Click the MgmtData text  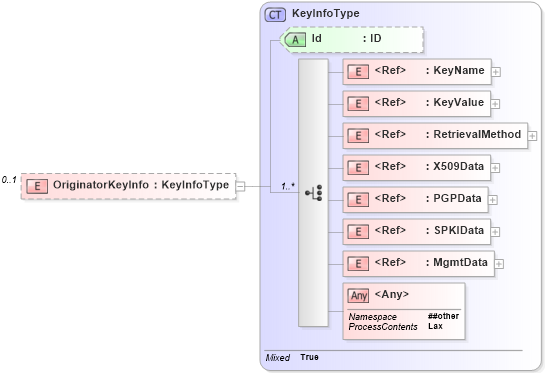pyautogui.click(x=461, y=262)
